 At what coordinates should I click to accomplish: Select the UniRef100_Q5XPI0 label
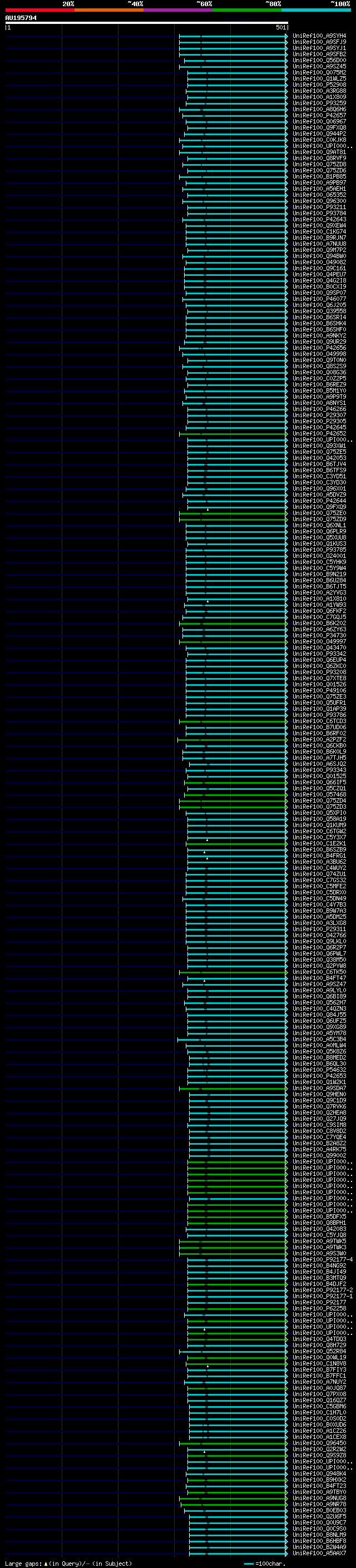(319, 813)
